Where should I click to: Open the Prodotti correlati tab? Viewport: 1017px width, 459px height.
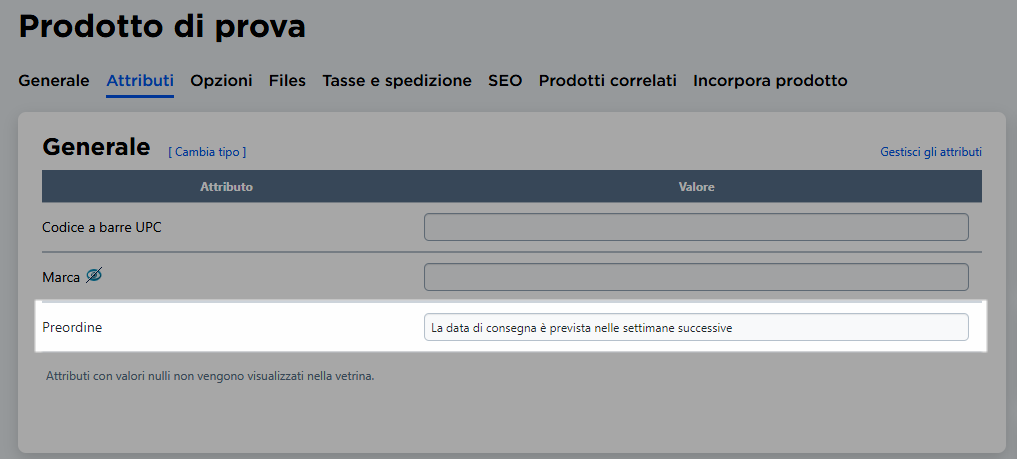(608, 81)
